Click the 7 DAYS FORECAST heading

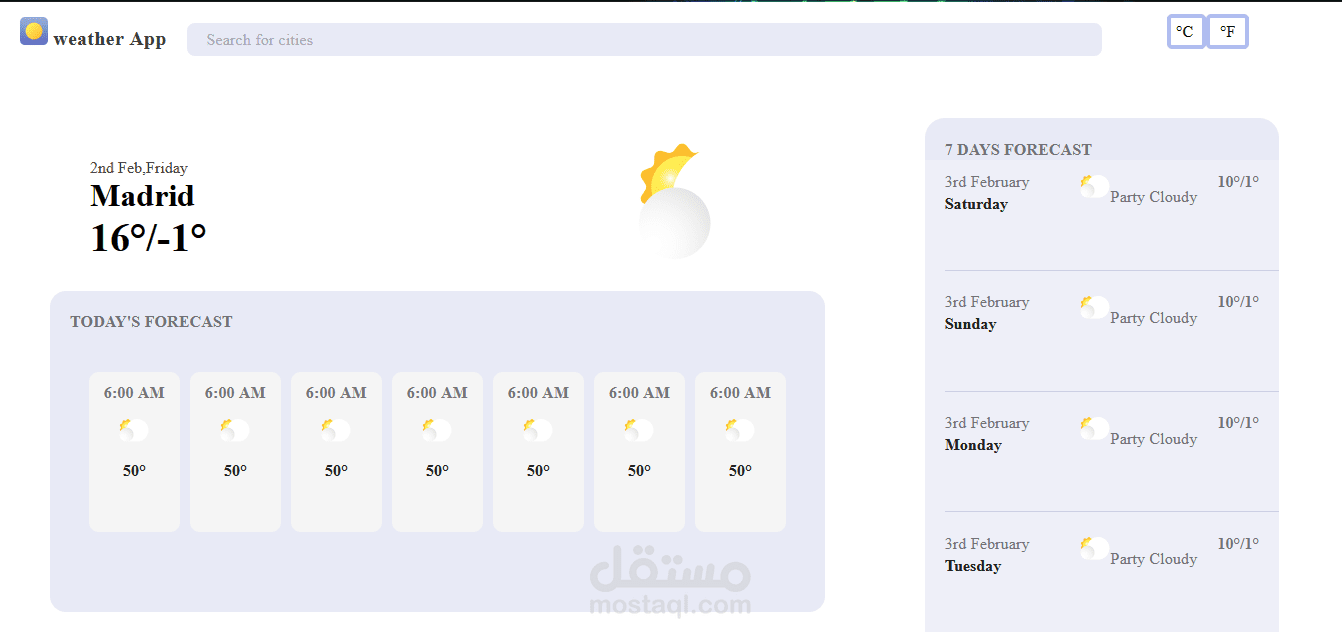click(x=1017, y=149)
